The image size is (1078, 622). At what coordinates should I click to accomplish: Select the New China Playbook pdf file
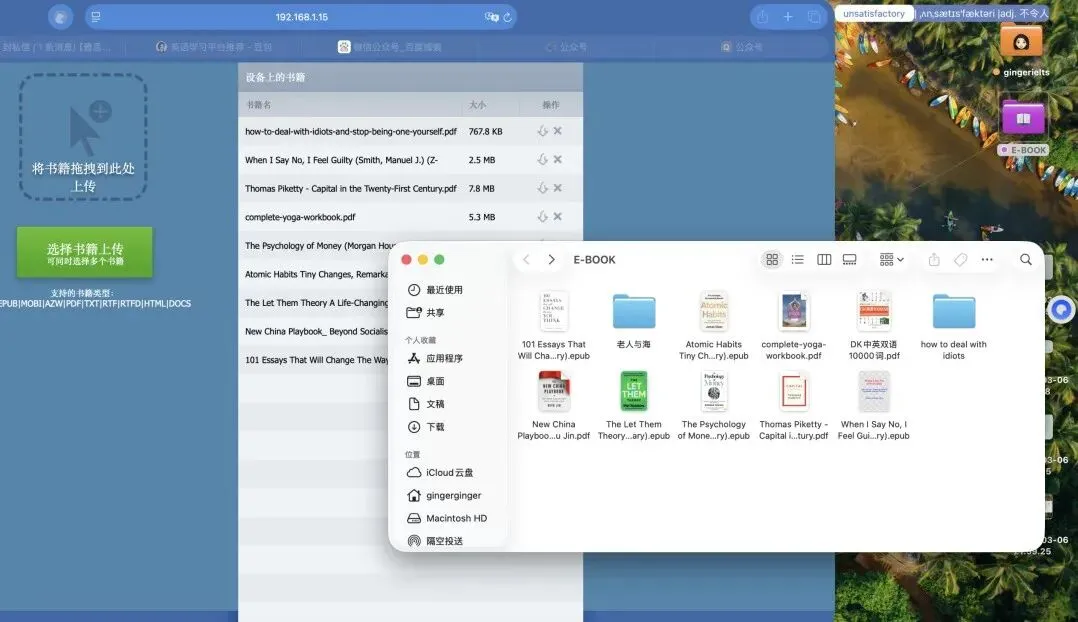pos(553,406)
